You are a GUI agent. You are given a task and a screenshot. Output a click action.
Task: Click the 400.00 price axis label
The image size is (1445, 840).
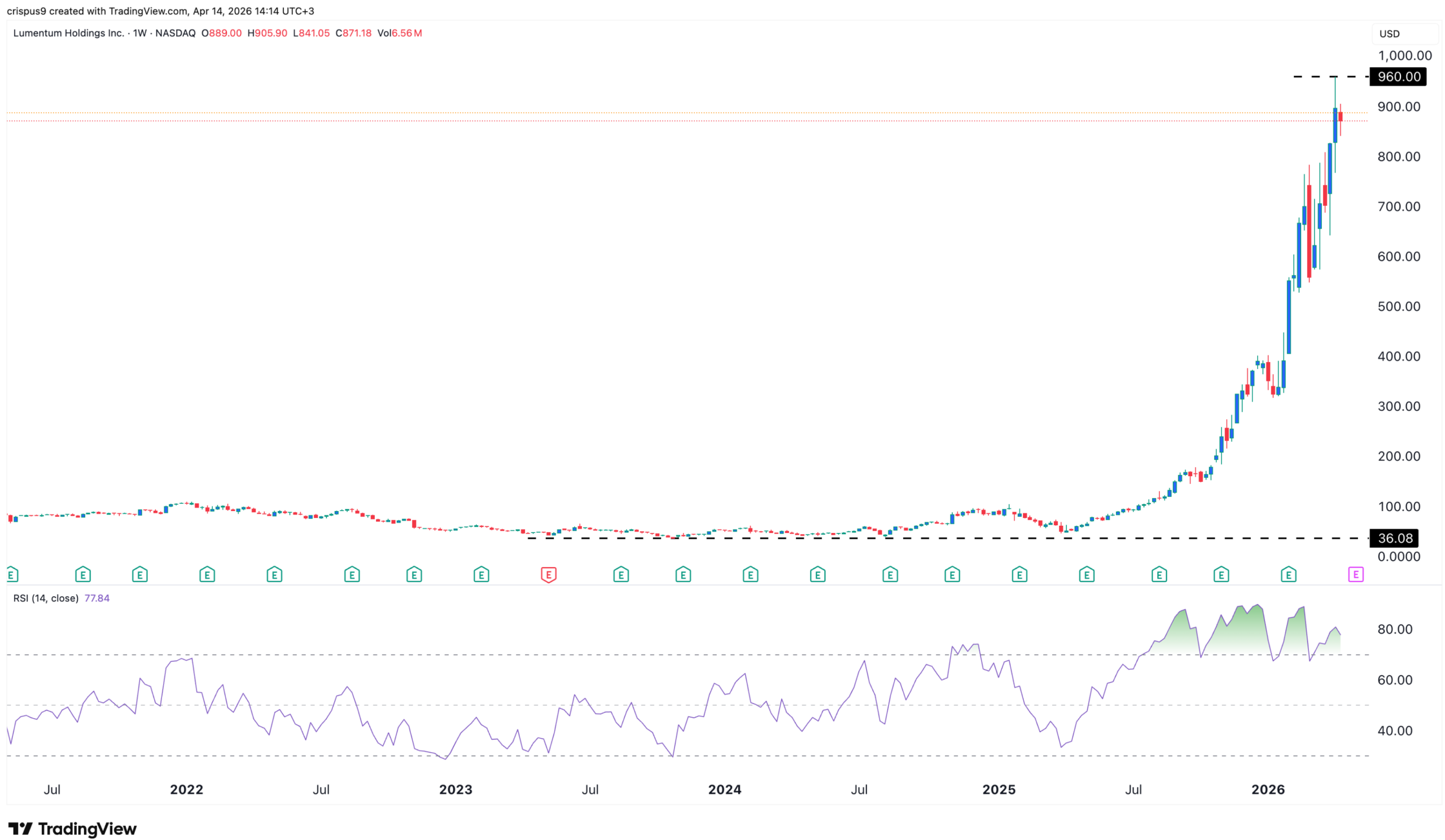[x=1399, y=356]
